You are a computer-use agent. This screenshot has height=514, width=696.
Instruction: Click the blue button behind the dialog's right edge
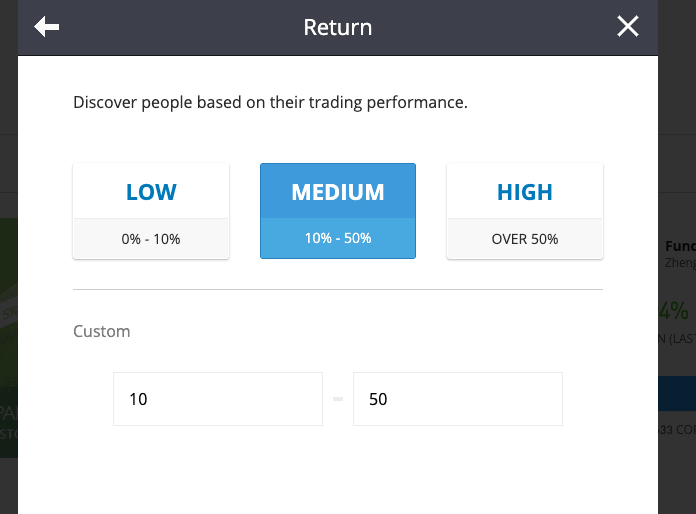click(677, 393)
